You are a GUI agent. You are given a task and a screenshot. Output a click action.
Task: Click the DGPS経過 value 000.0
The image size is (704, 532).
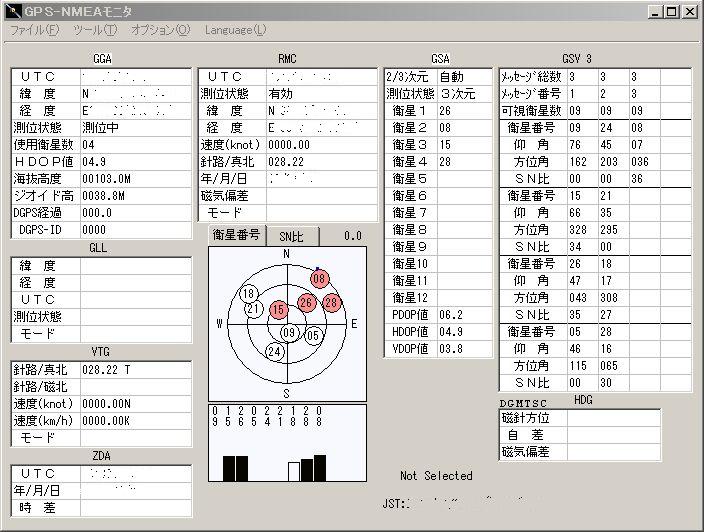pos(97,213)
